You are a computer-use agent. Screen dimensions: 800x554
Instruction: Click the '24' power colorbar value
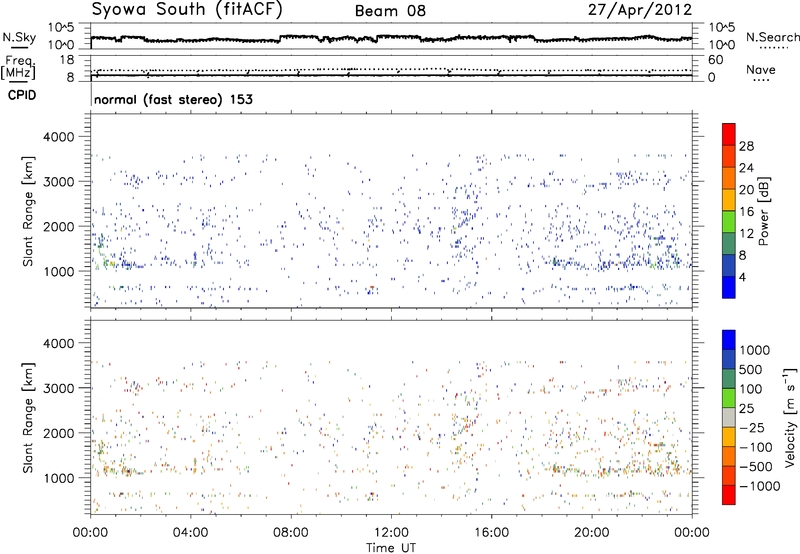point(746,168)
